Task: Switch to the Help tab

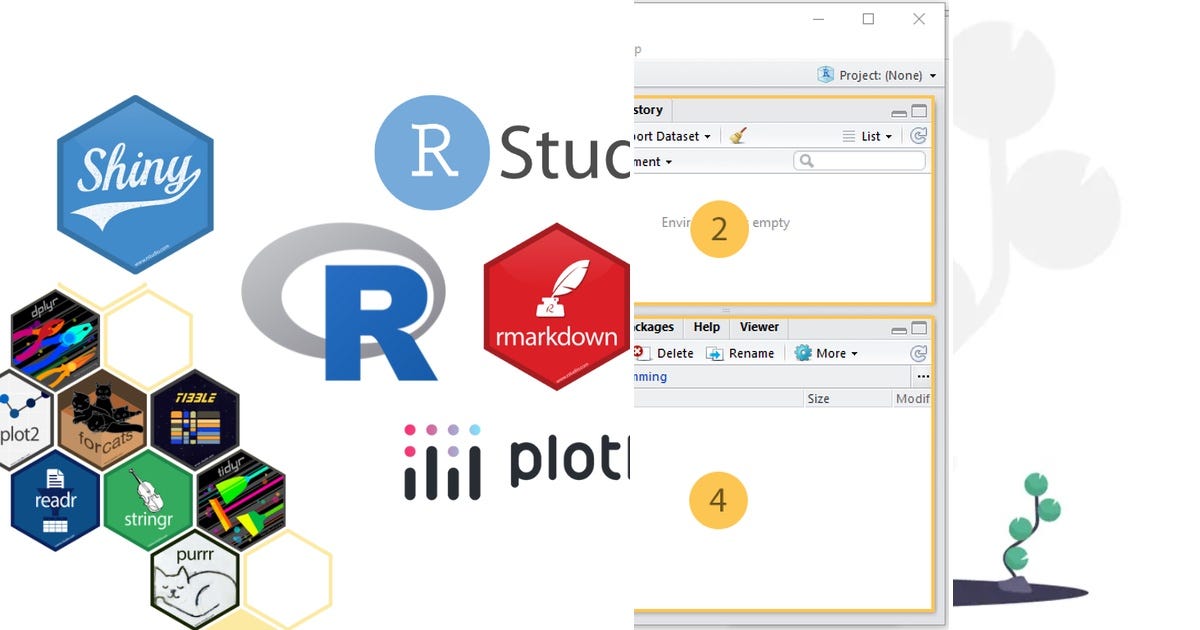Action: [707, 327]
